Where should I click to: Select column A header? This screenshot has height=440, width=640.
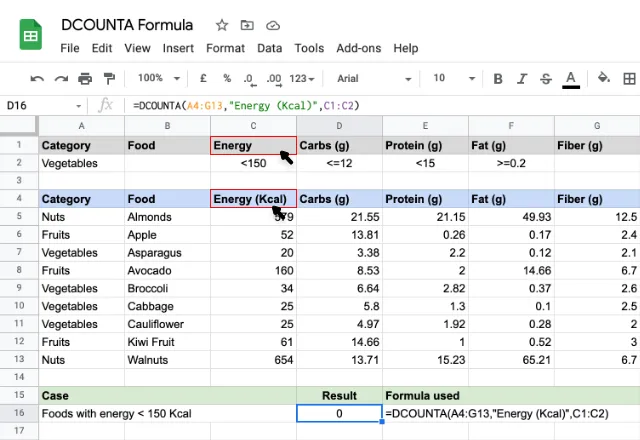click(82, 126)
